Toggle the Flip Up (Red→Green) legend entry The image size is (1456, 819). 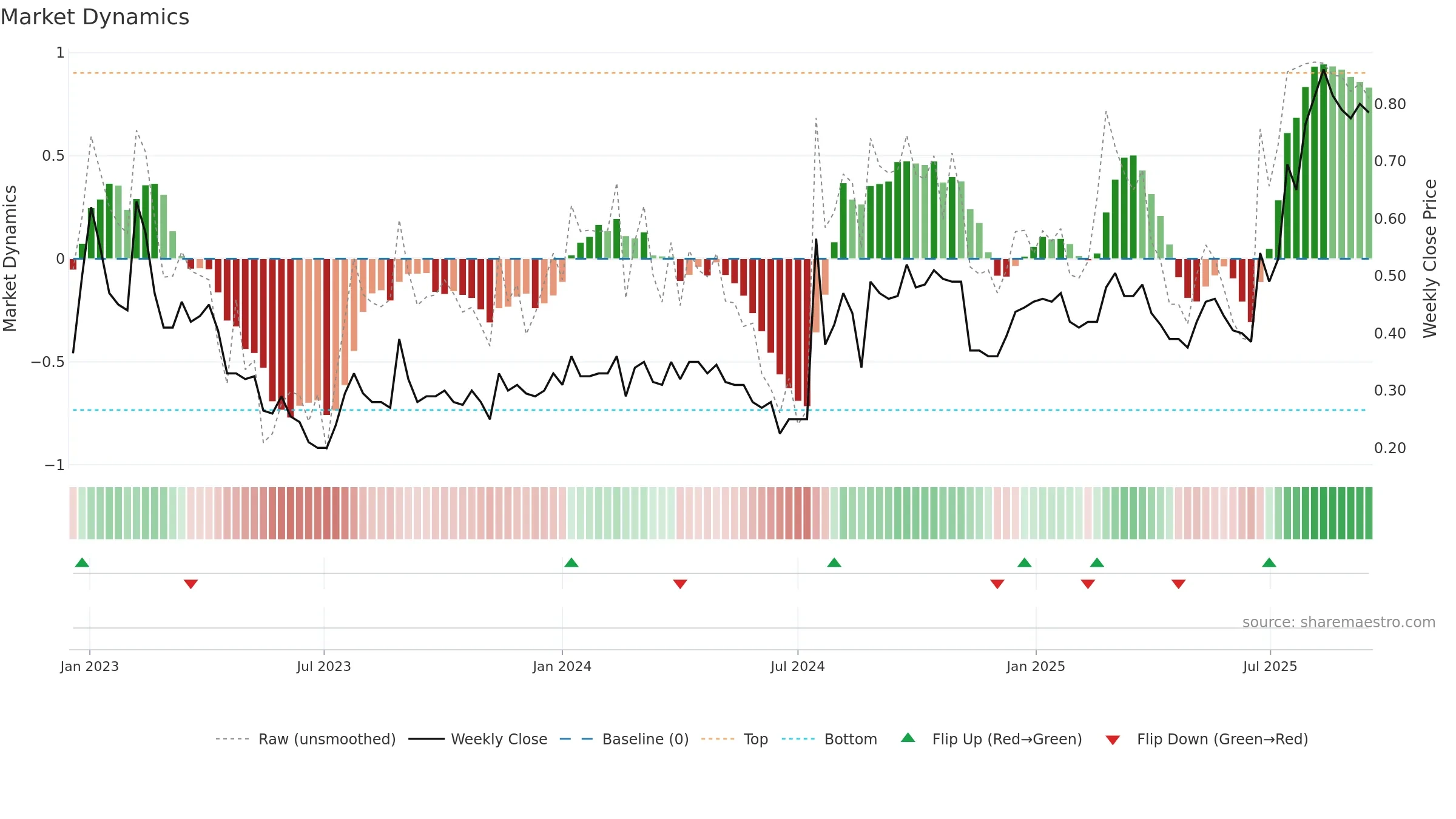point(991,739)
